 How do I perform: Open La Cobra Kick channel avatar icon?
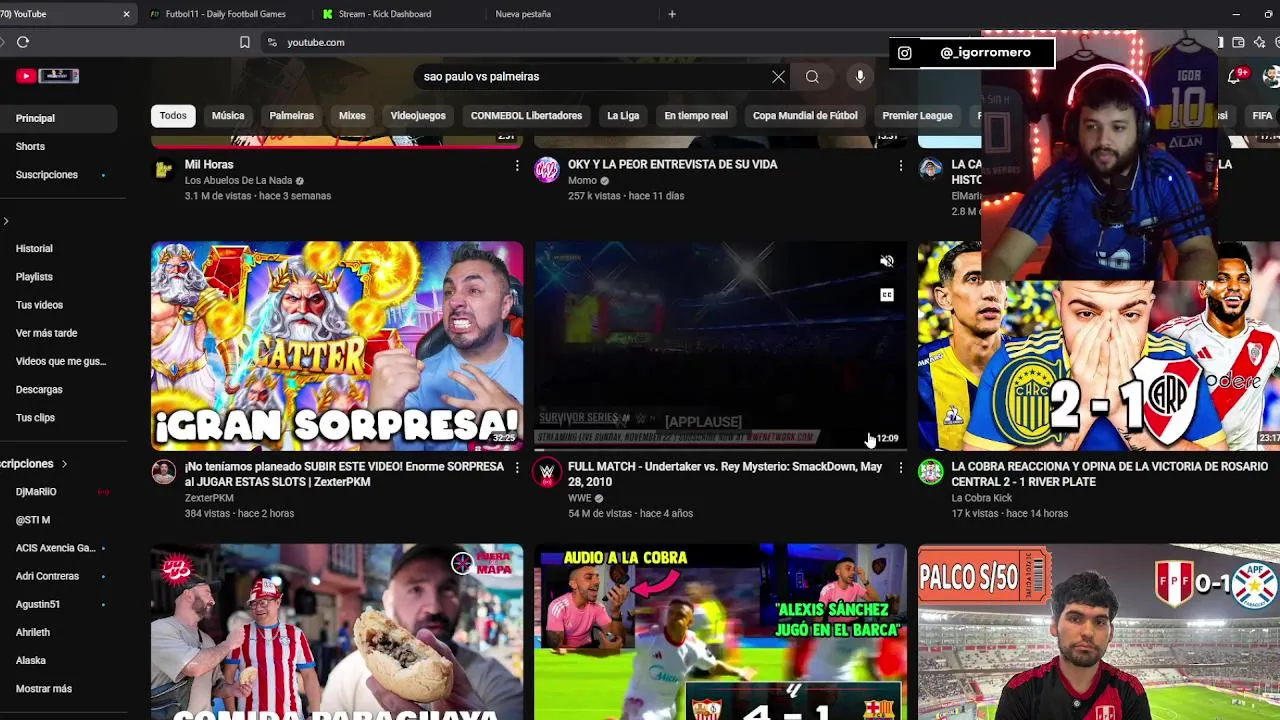(x=930, y=472)
